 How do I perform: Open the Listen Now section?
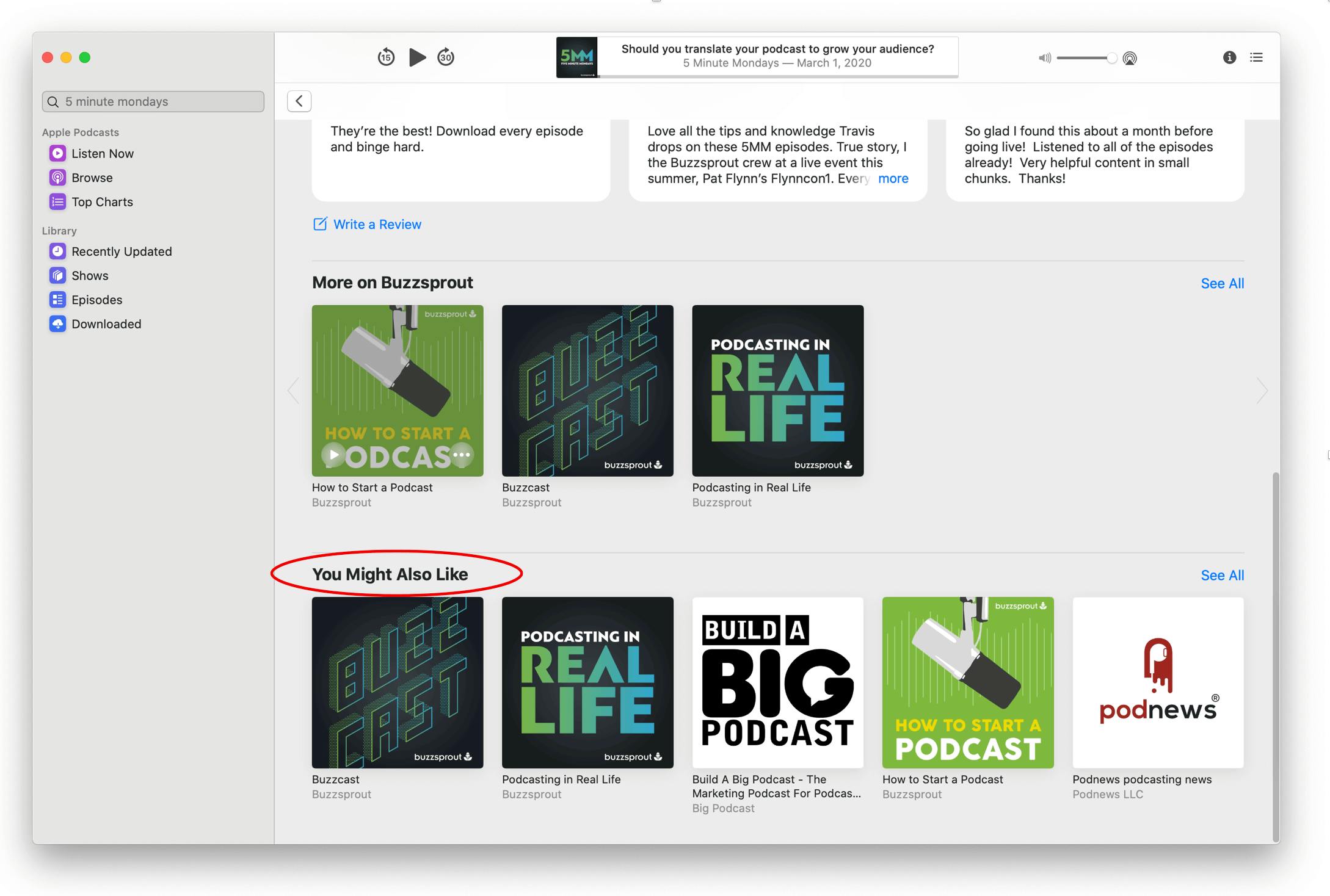(102, 153)
